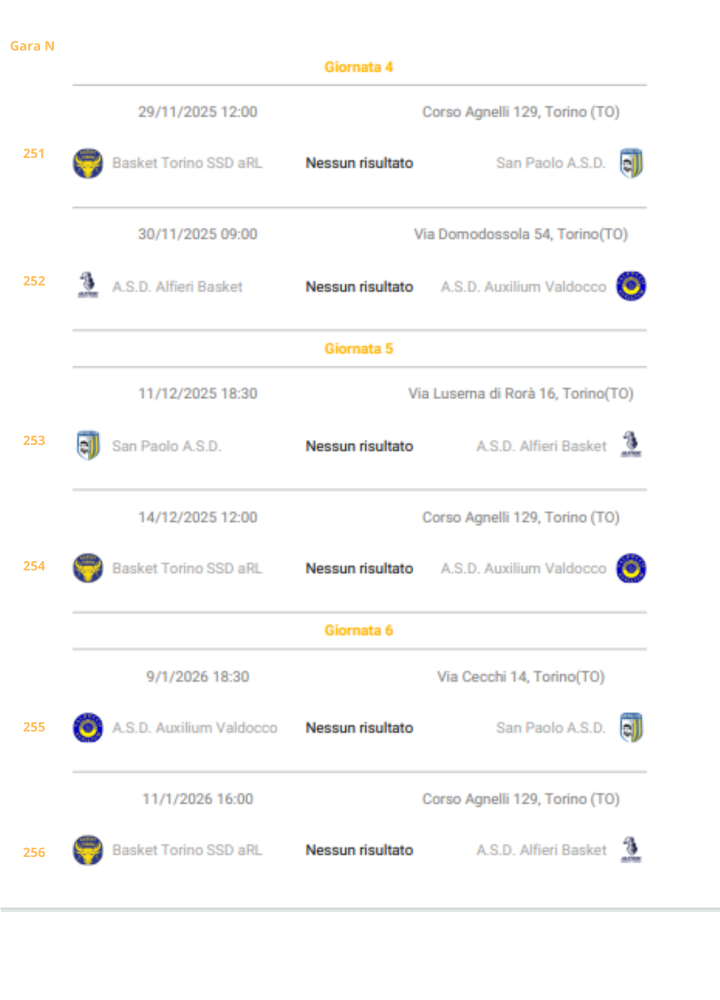The image size is (720, 1000).
Task: Click venue Via Luserna di Rorà 16
Action: pos(521,394)
